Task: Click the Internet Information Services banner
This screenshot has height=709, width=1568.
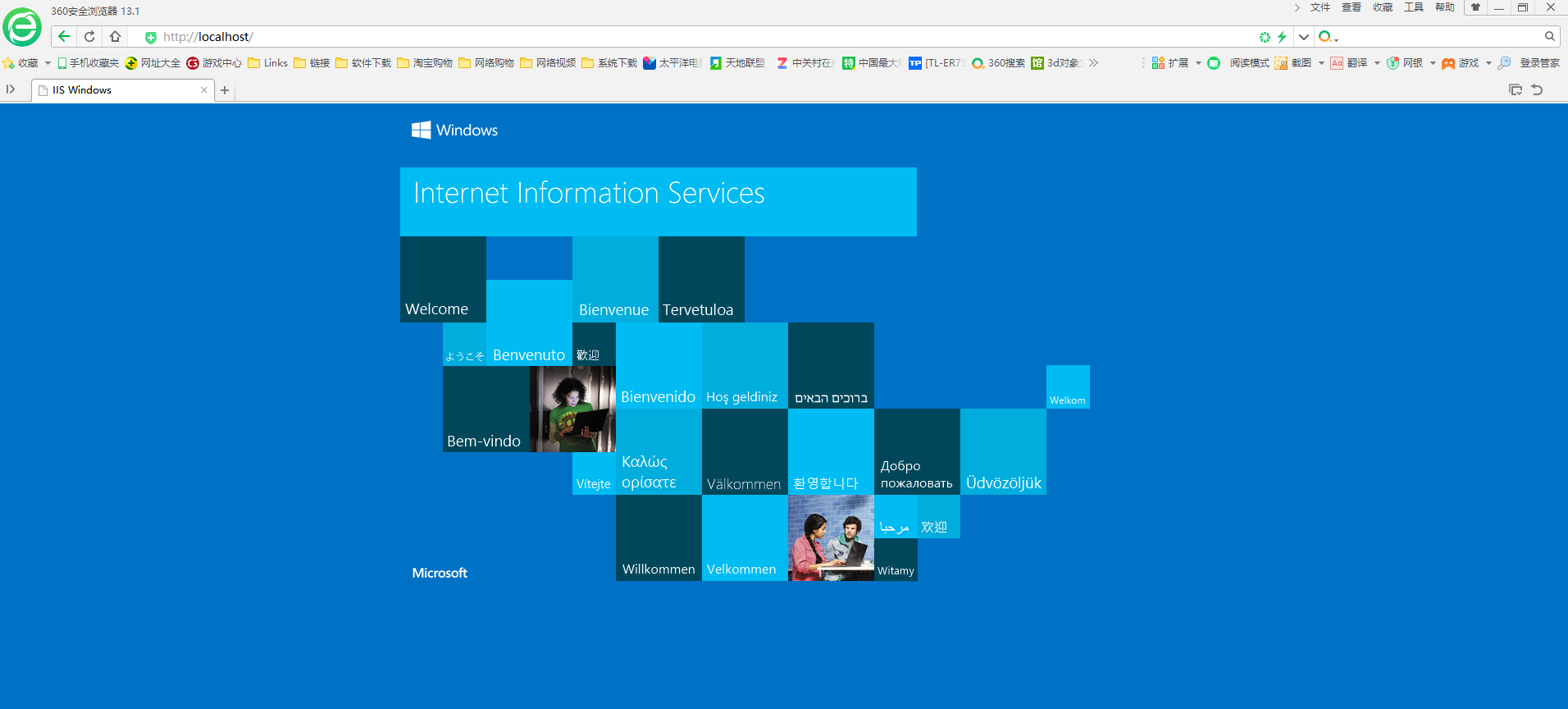Action: [x=659, y=202]
